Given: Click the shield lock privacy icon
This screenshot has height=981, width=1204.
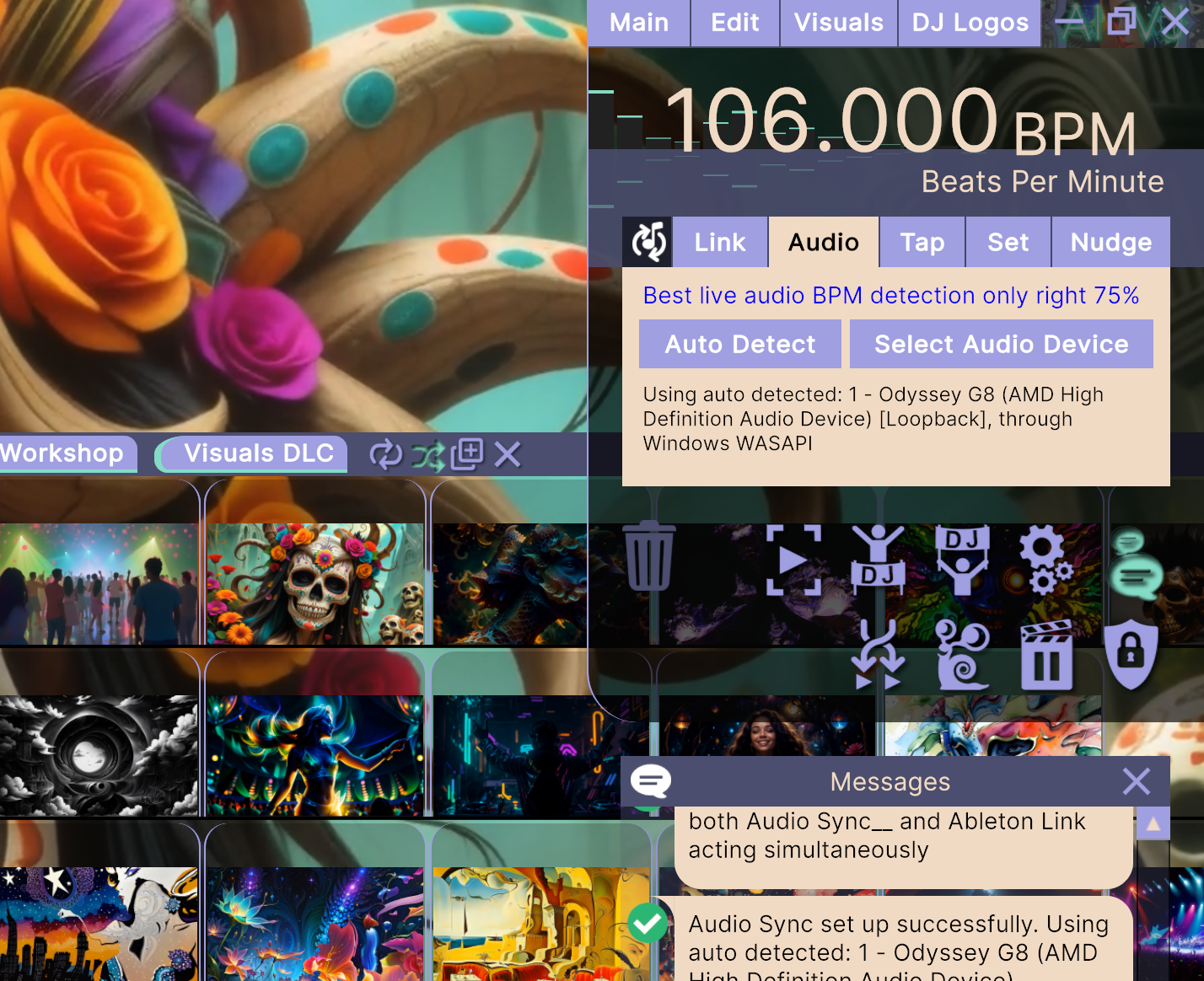Looking at the screenshot, I should point(1131,656).
